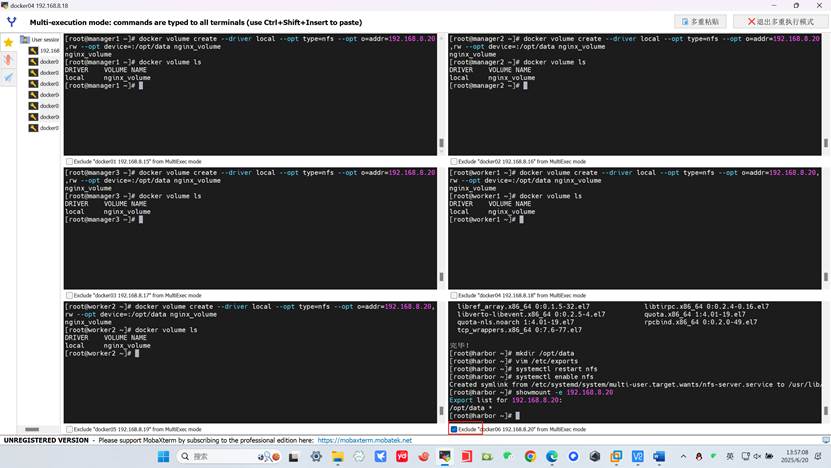Click the manager3 terminal scrollbar thumb
The height and width of the screenshot is (468, 831).
[x=441, y=277]
